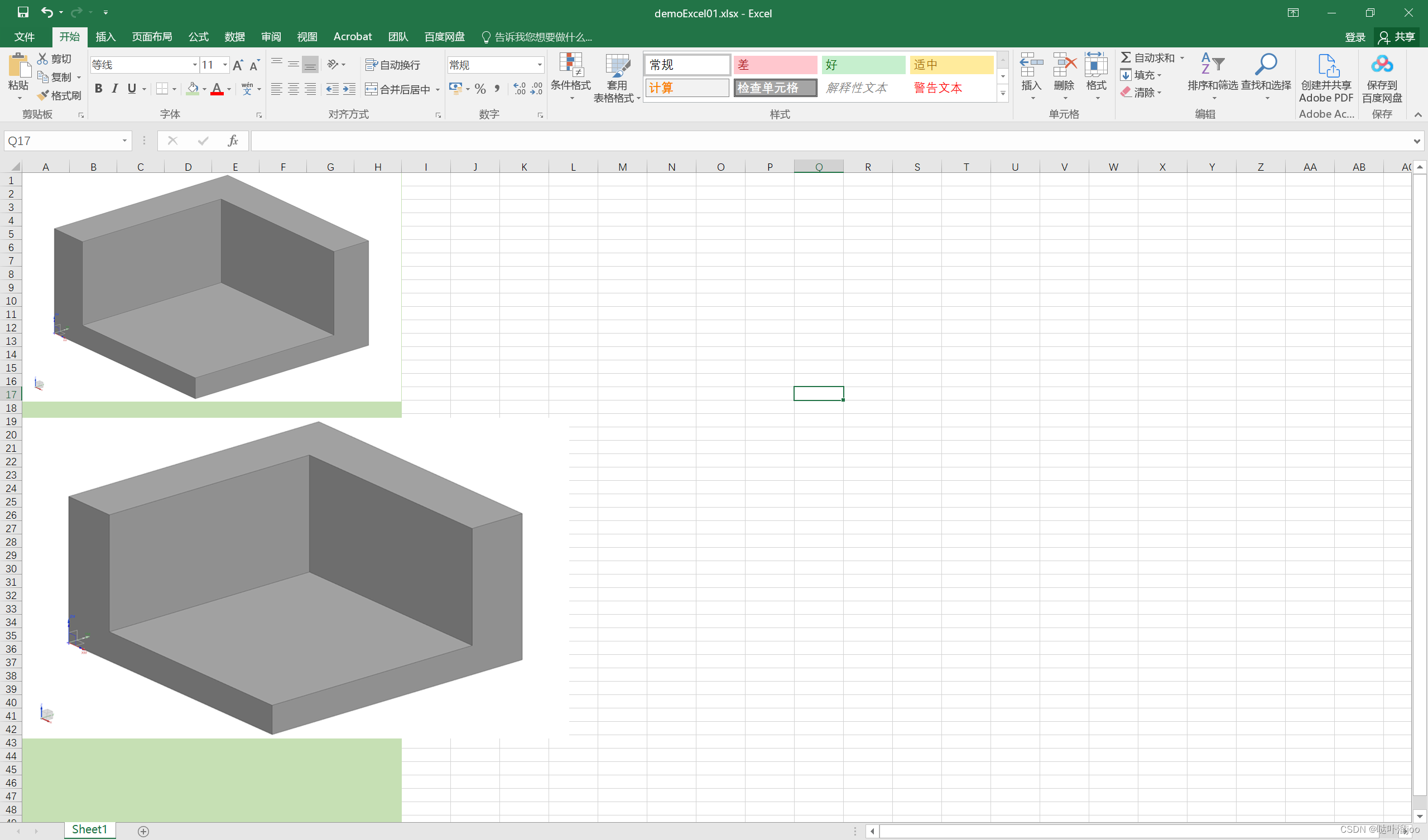The height and width of the screenshot is (840, 1428).
Task: Toggle bold formatting
Action: point(99,89)
